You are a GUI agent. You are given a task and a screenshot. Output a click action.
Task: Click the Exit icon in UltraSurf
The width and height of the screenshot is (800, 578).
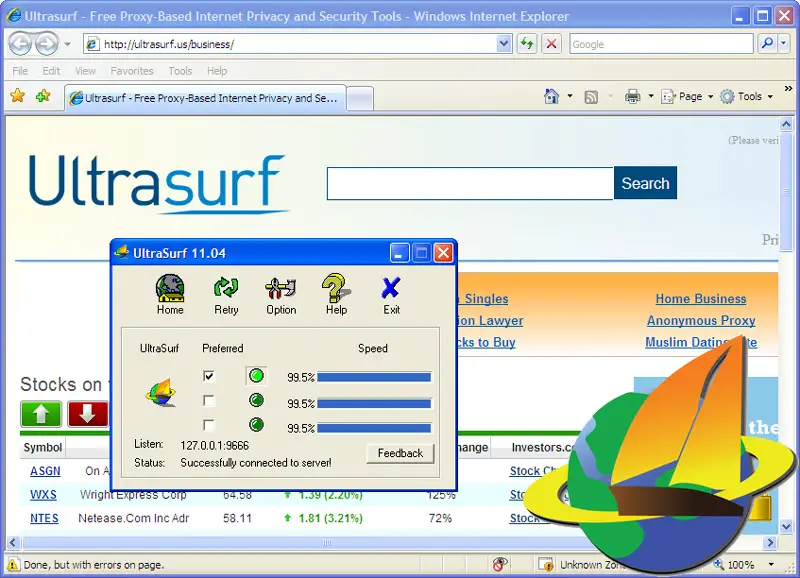[391, 295]
